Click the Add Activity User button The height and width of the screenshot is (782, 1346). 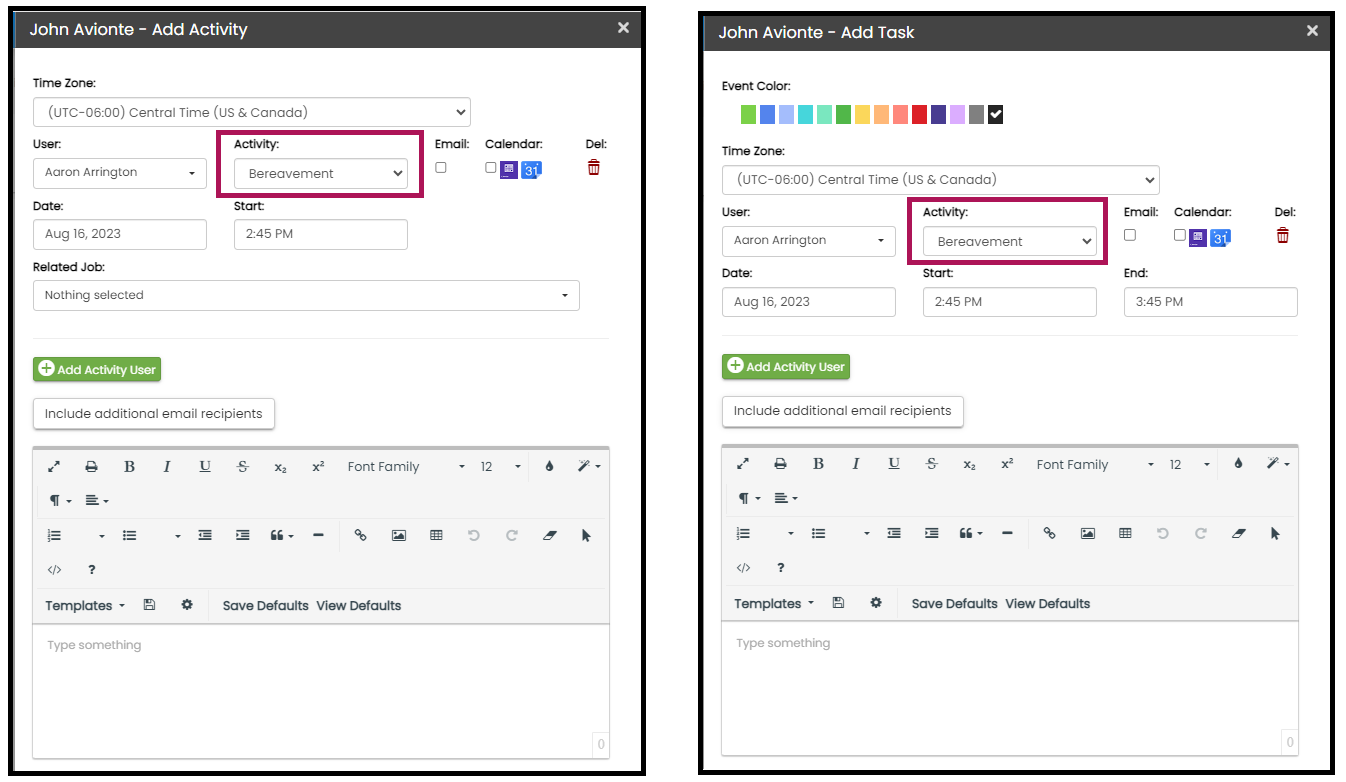click(96, 369)
